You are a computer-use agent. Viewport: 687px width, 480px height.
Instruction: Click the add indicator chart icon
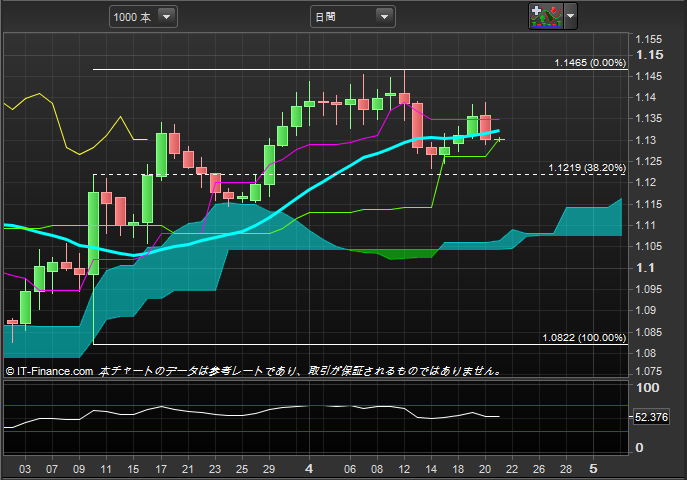click(545, 16)
